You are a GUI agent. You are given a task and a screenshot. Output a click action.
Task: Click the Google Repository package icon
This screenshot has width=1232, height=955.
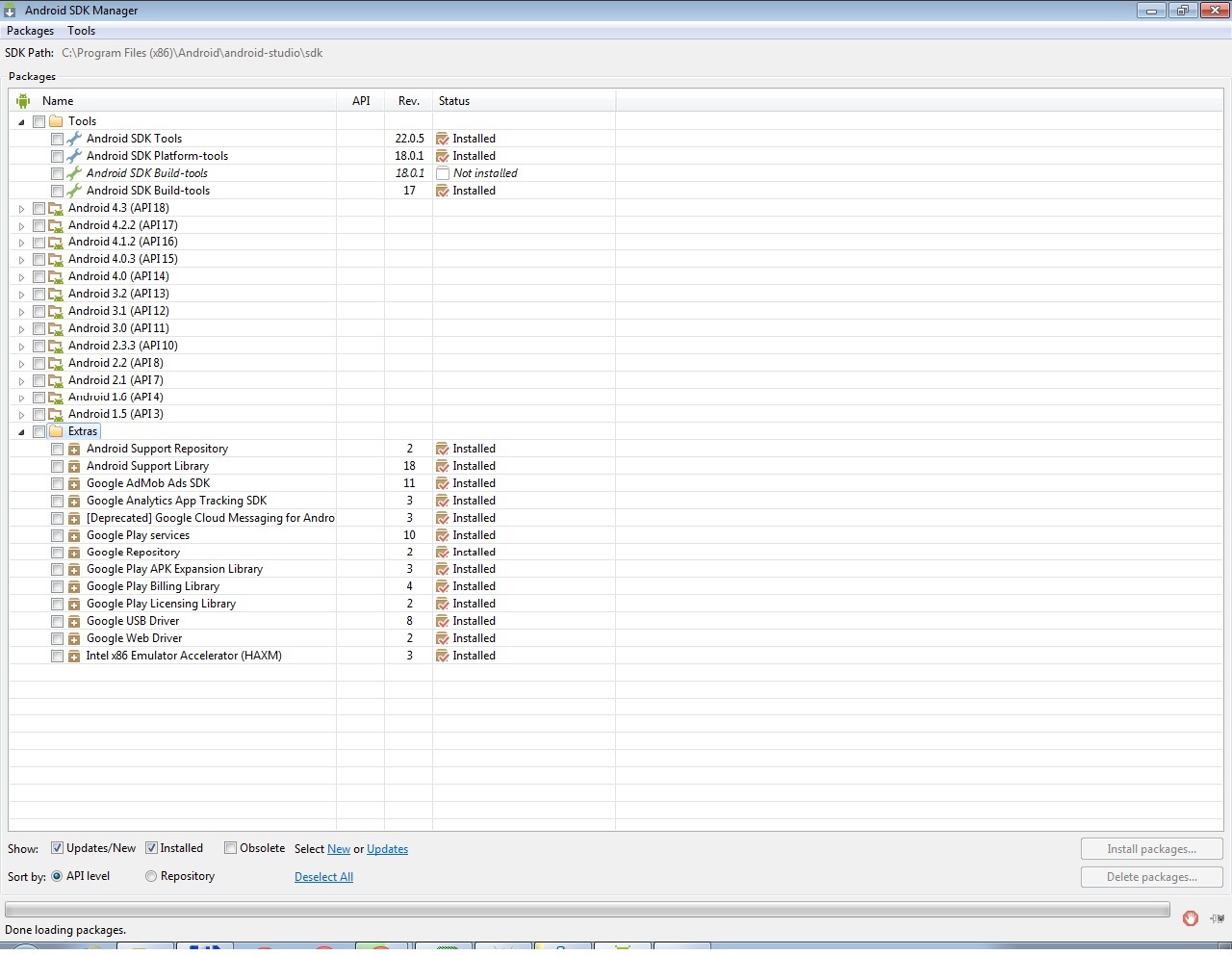(74, 554)
